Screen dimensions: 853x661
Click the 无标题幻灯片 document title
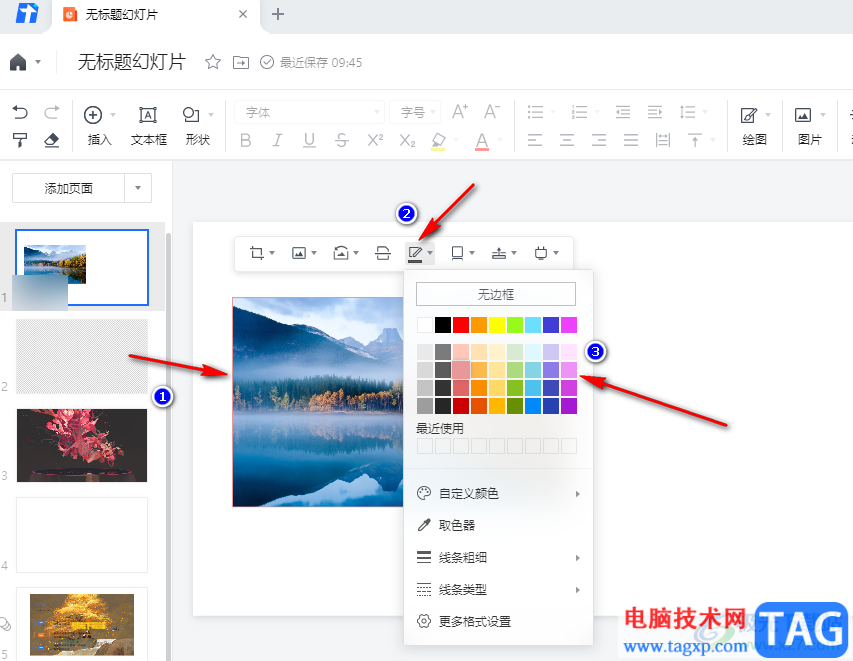(x=132, y=62)
